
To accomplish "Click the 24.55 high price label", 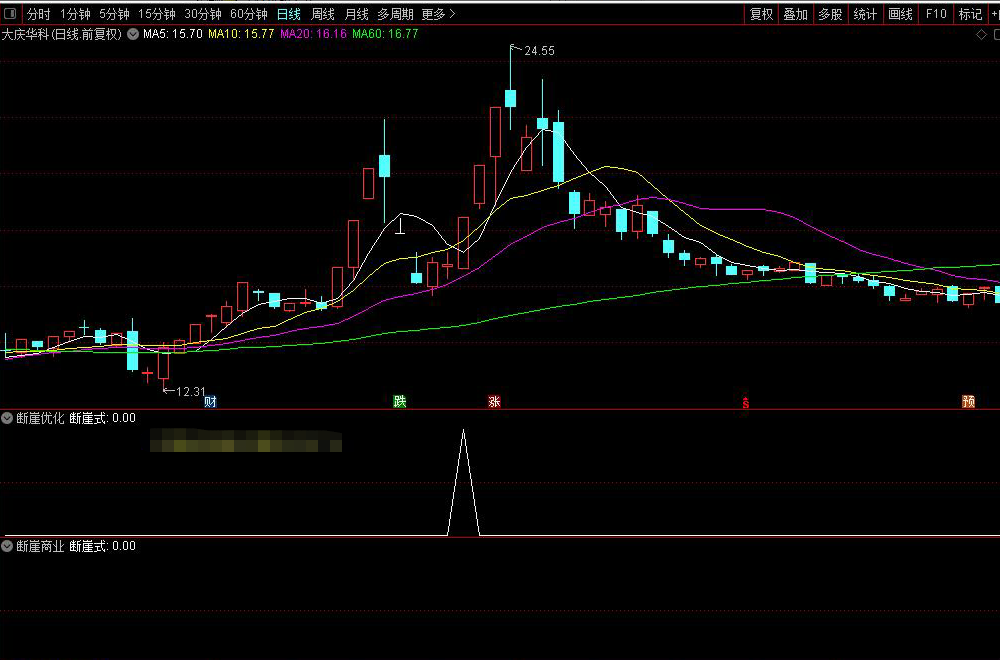I will tap(540, 51).
